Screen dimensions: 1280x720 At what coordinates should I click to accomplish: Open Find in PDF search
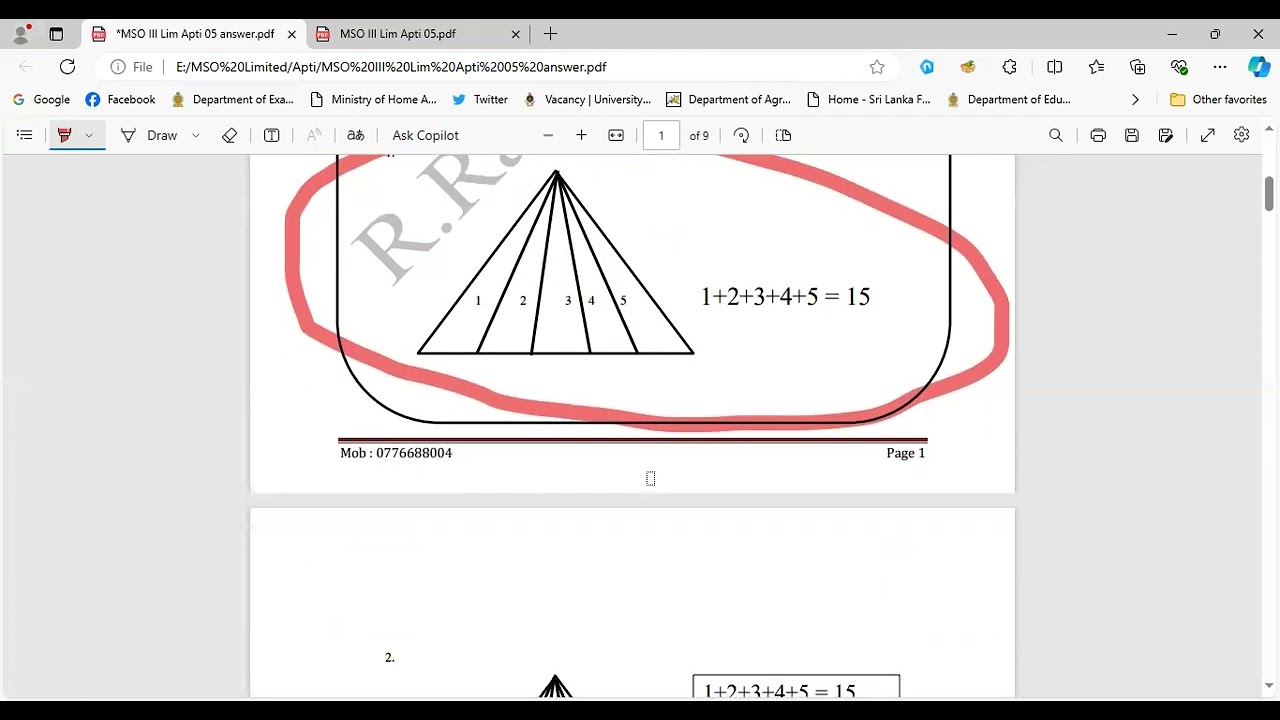click(1055, 135)
